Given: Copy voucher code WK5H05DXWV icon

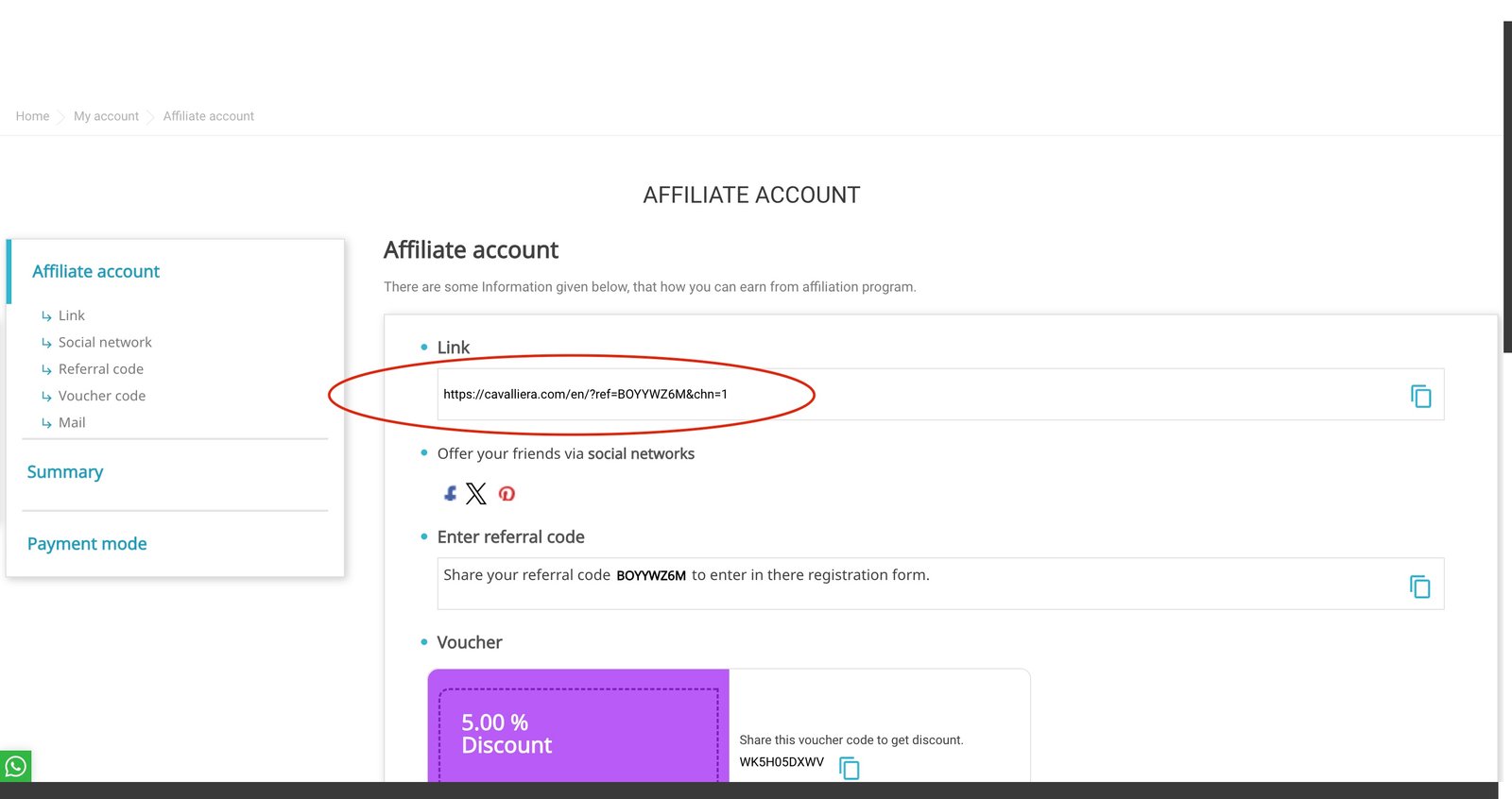Looking at the screenshot, I should click(x=850, y=768).
